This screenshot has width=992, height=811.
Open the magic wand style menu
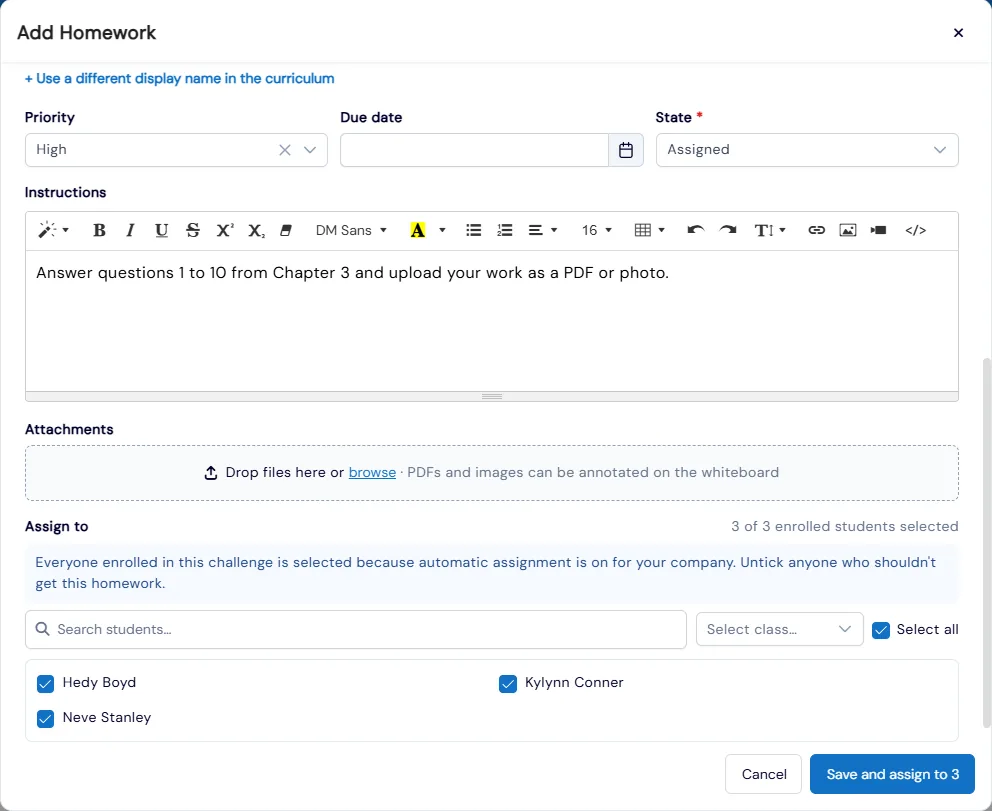[x=53, y=230]
